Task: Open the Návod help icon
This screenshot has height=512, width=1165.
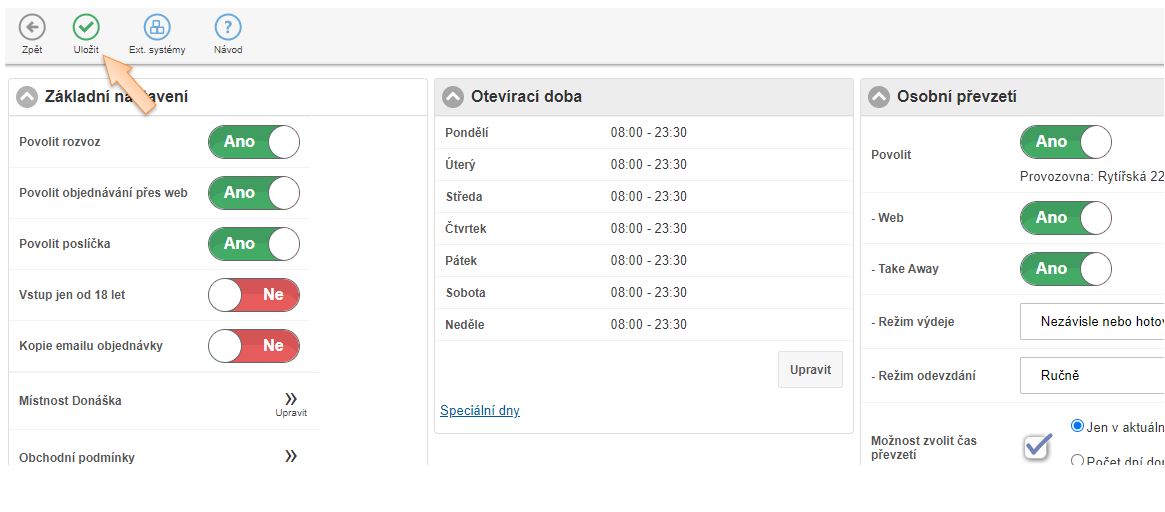Action: [228, 28]
